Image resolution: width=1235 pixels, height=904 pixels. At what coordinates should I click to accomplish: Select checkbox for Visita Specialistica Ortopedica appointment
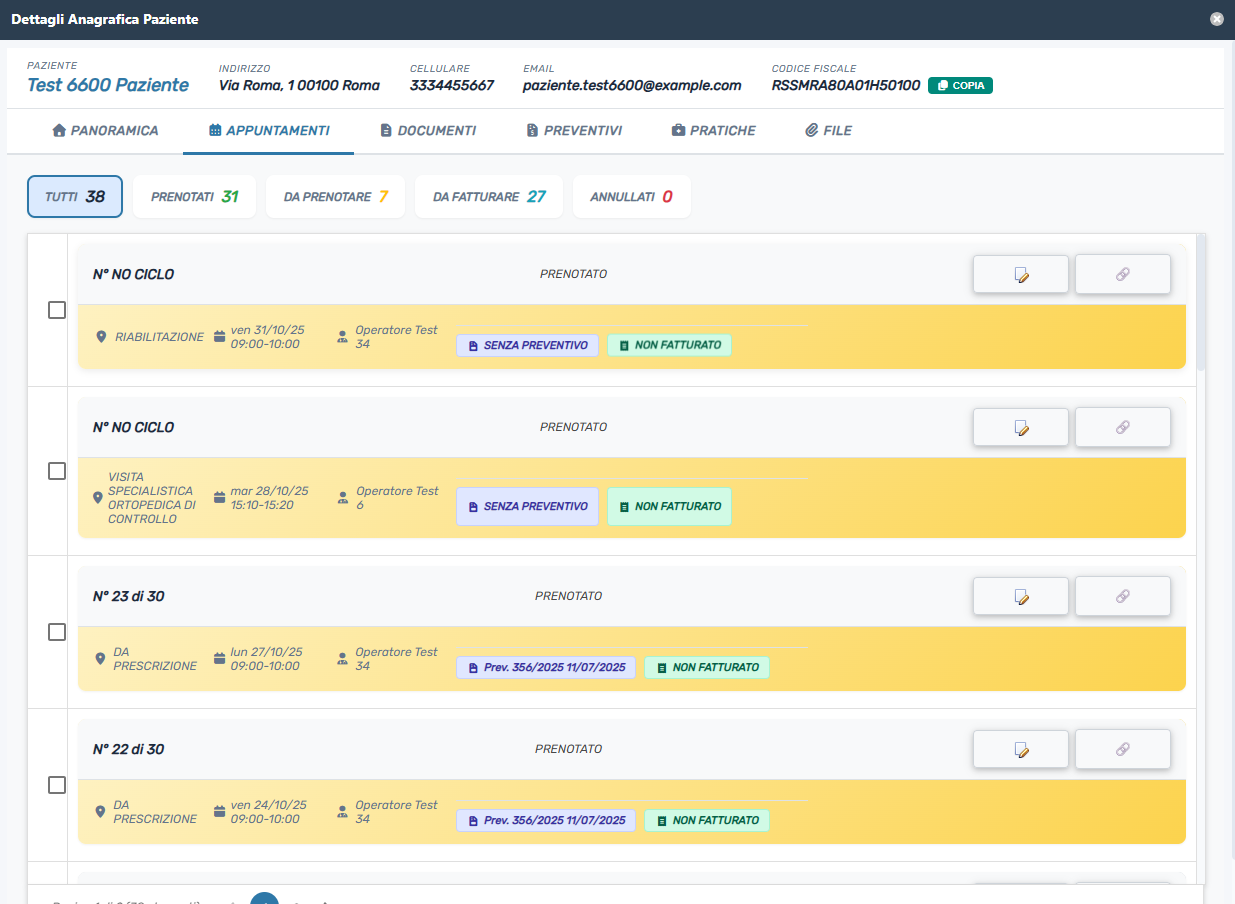point(57,471)
